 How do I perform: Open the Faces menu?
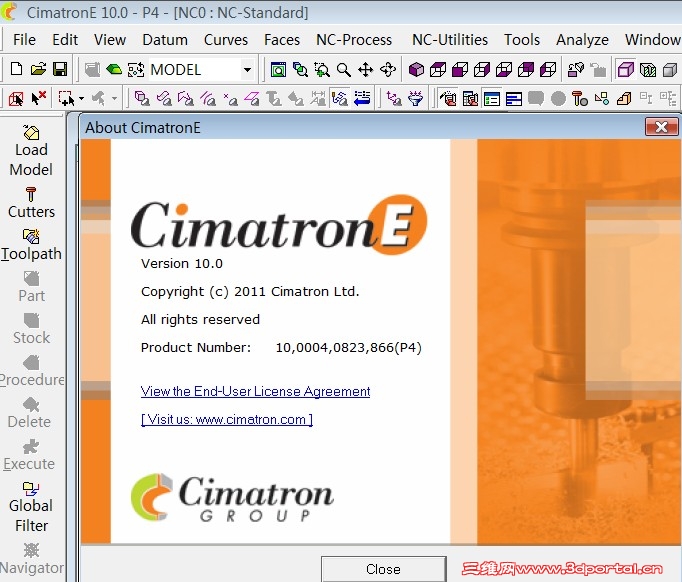(282, 40)
